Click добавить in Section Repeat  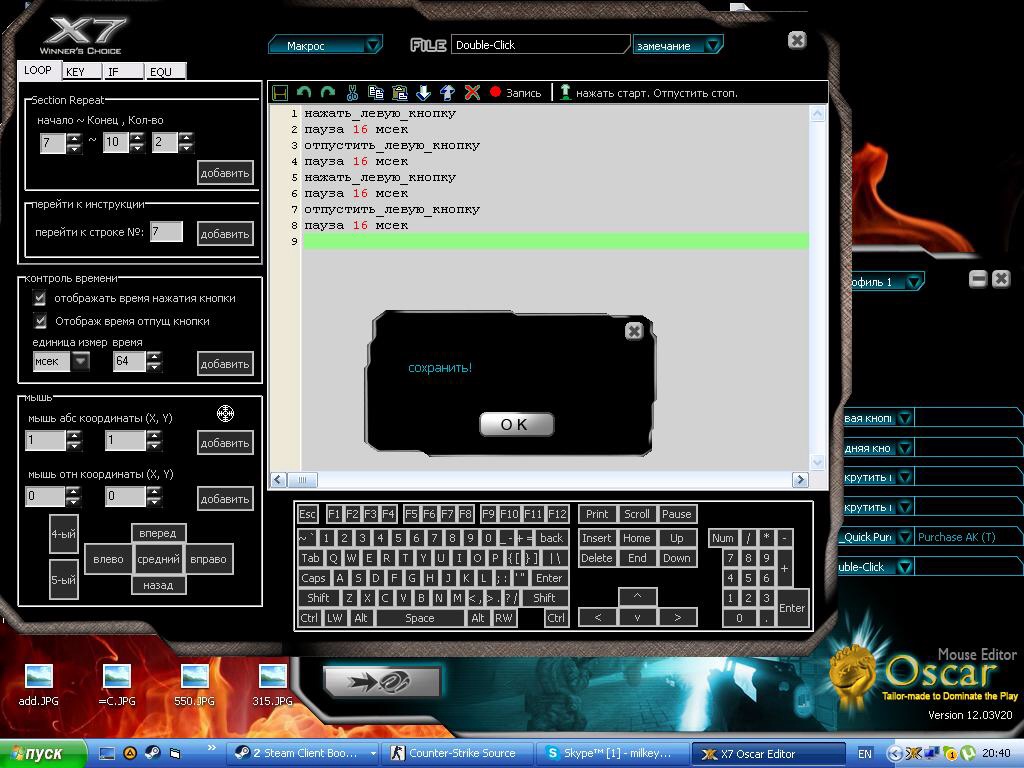(225, 173)
